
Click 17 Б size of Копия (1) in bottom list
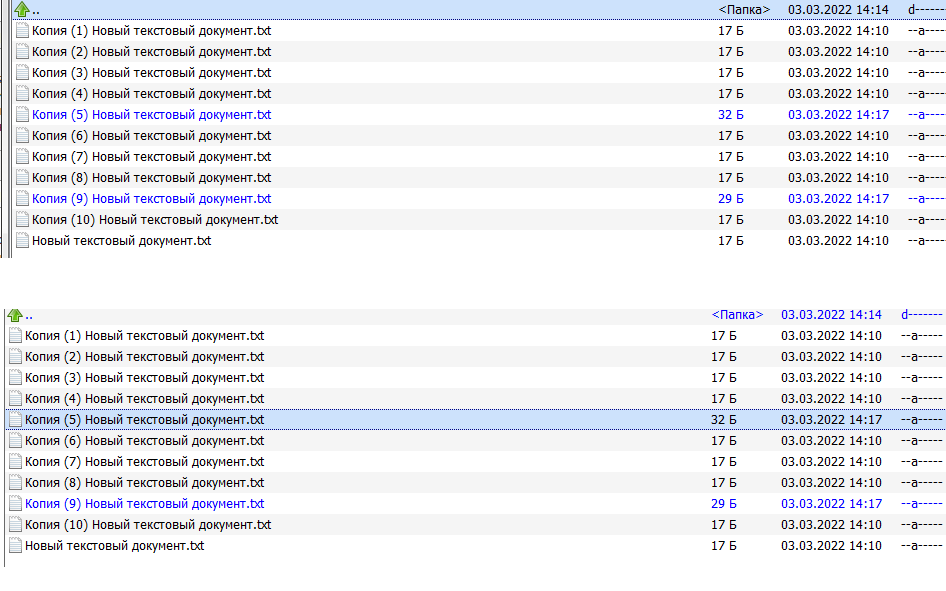723,336
